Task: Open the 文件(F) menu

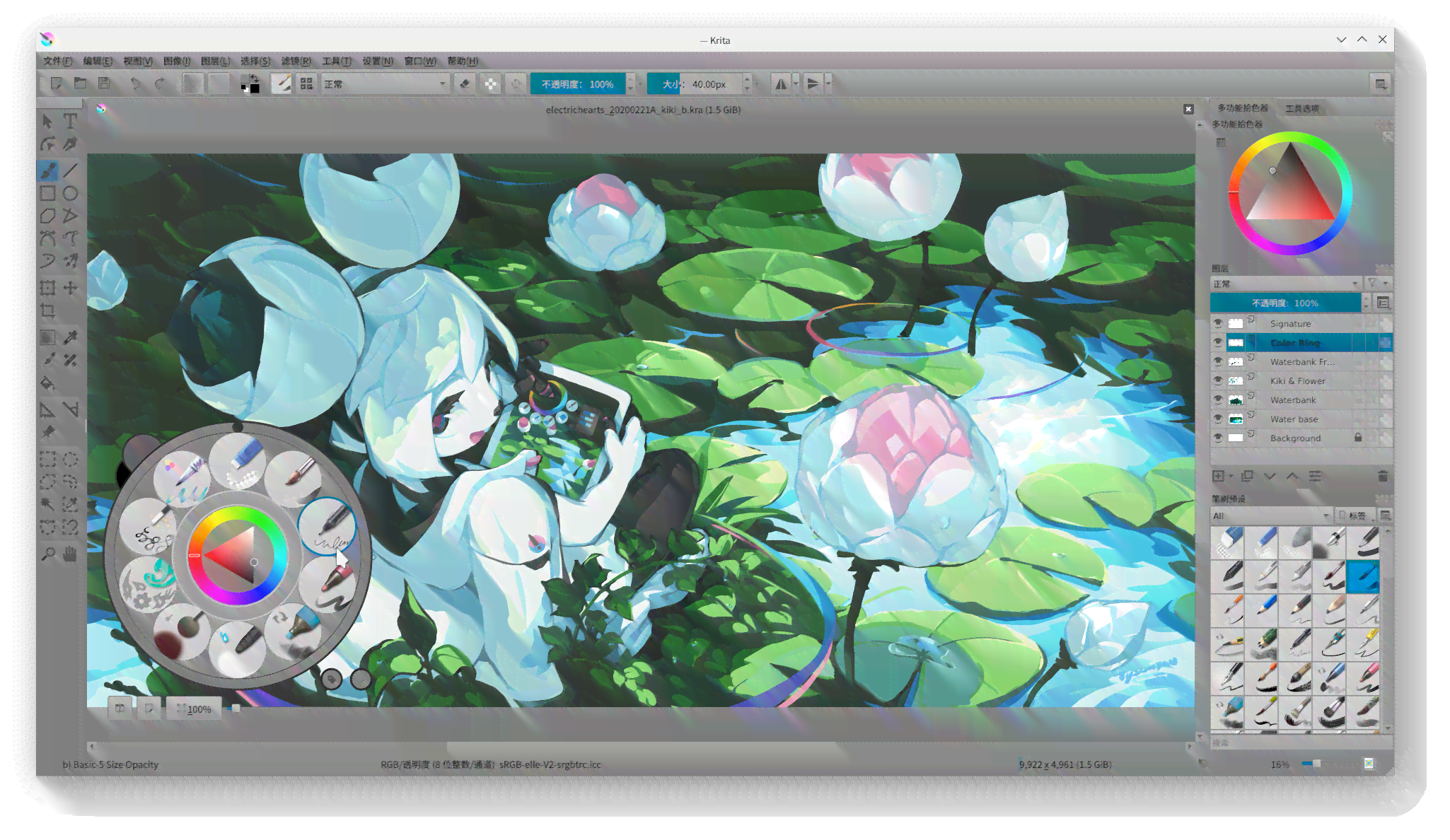Action: pyautogui.click(x=57, y=62)
